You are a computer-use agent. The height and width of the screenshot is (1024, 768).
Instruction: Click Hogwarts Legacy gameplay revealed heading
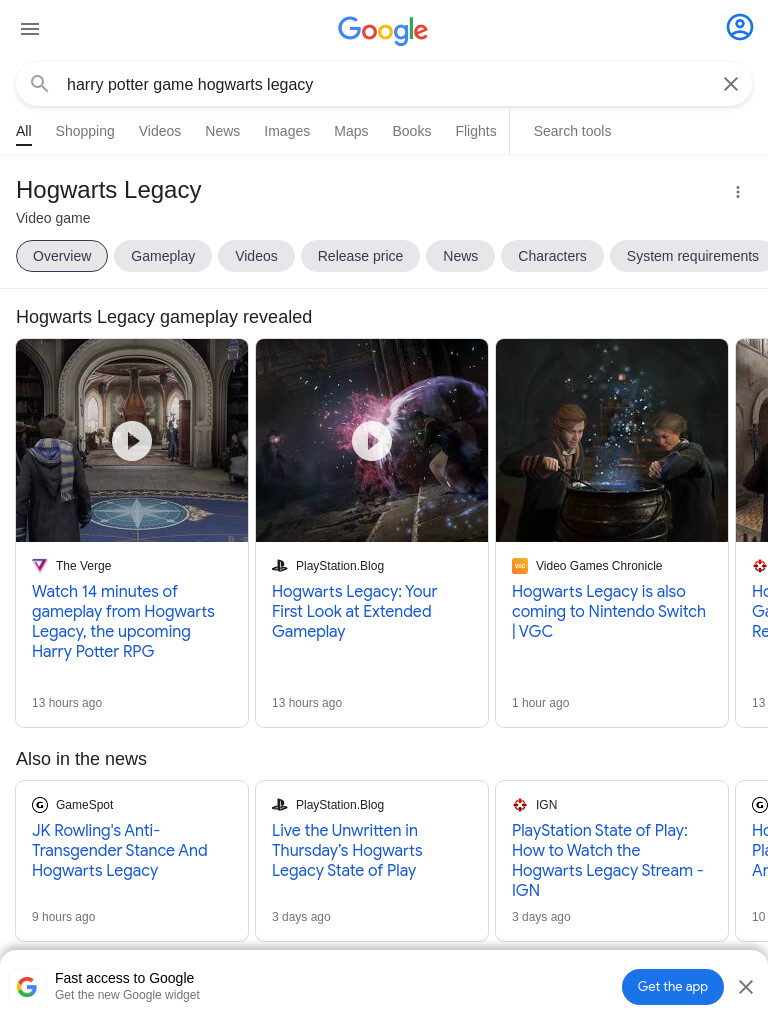pos(164,317)
